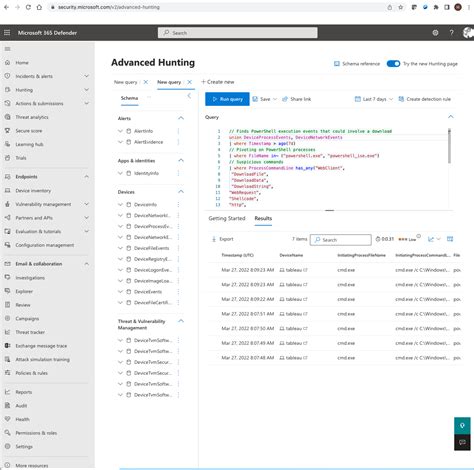Open Schema reference link
The height and width of the screenshot is (470, 474).
pos(357,64)
